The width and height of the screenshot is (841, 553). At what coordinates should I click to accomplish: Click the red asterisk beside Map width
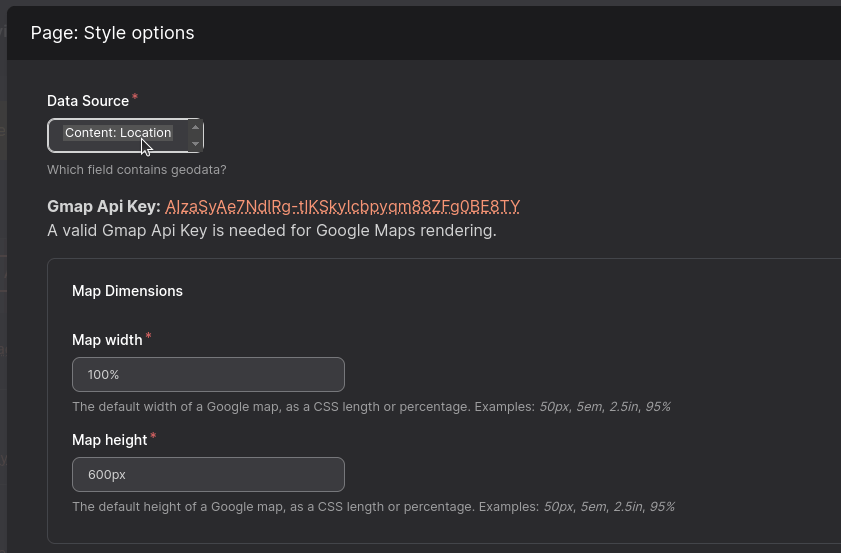click(x=149, y=337)
